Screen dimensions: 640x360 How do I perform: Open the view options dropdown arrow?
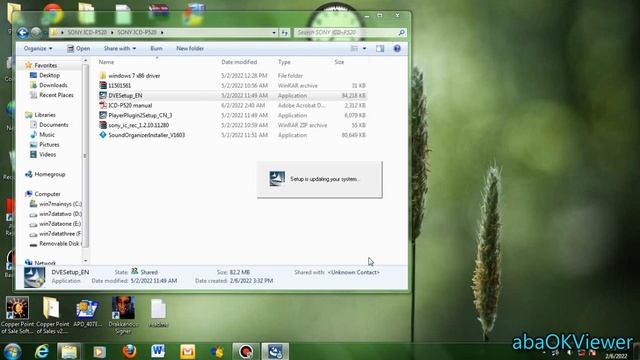pos(364,49)
